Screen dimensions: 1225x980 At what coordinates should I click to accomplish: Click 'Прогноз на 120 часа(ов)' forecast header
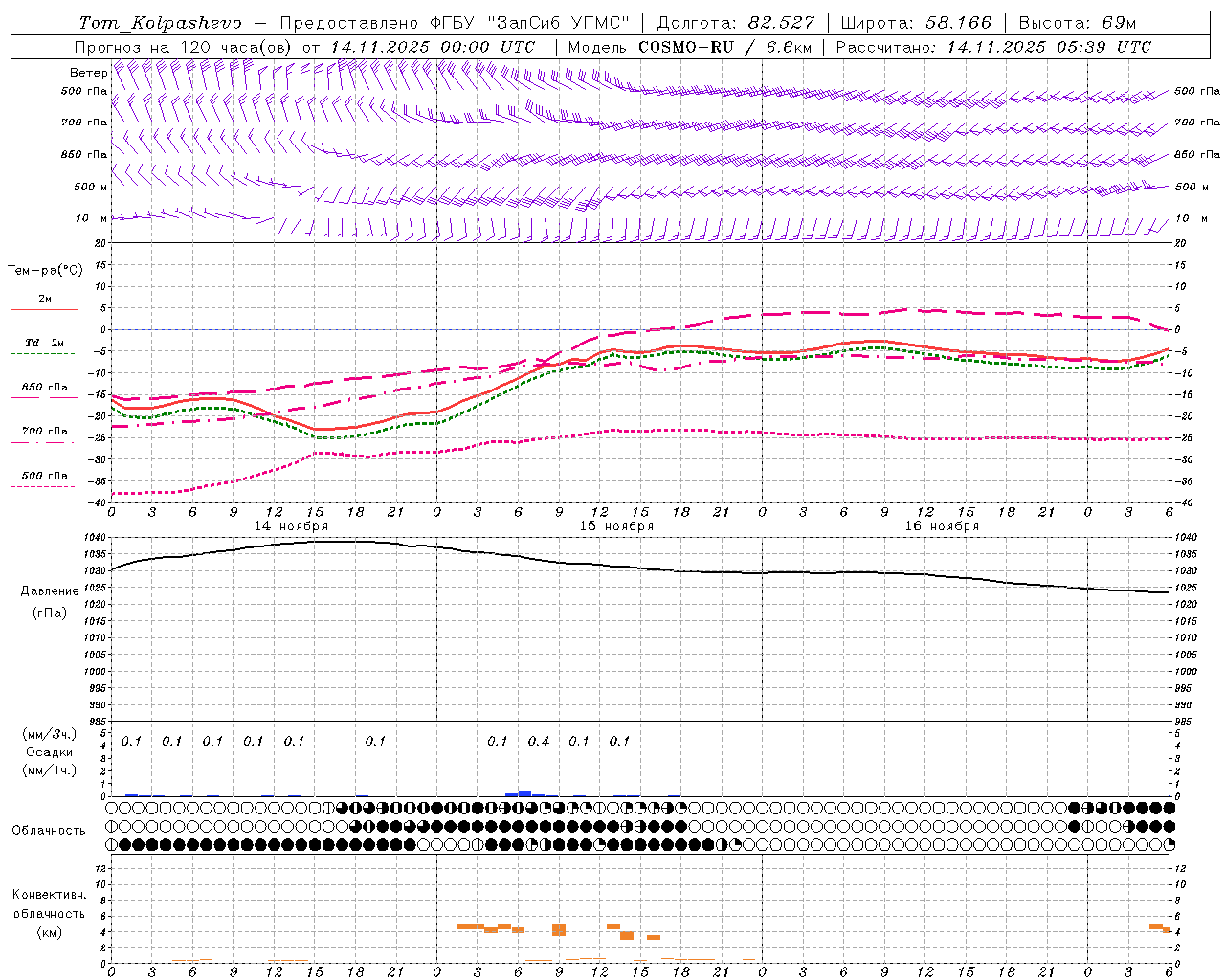184,47
